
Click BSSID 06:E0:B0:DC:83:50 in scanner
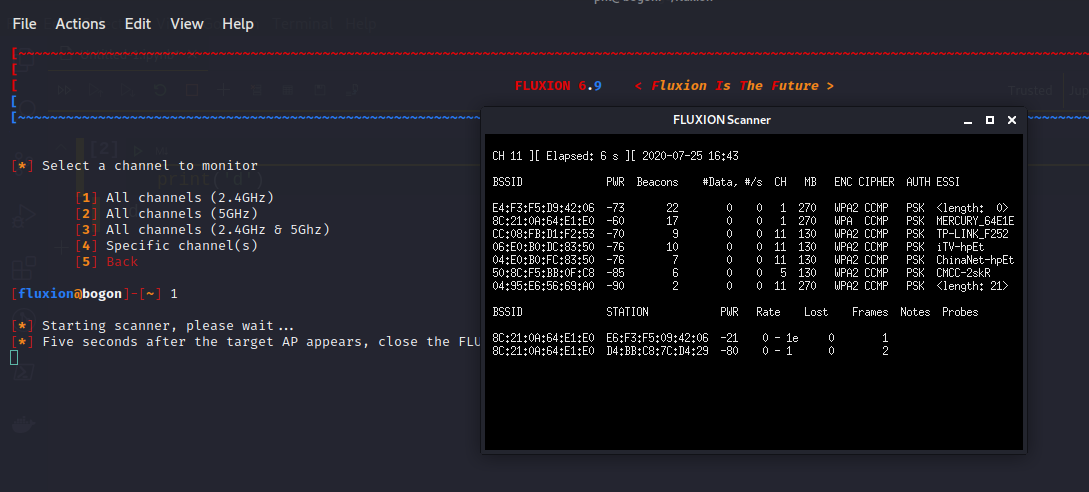point(543,247)
